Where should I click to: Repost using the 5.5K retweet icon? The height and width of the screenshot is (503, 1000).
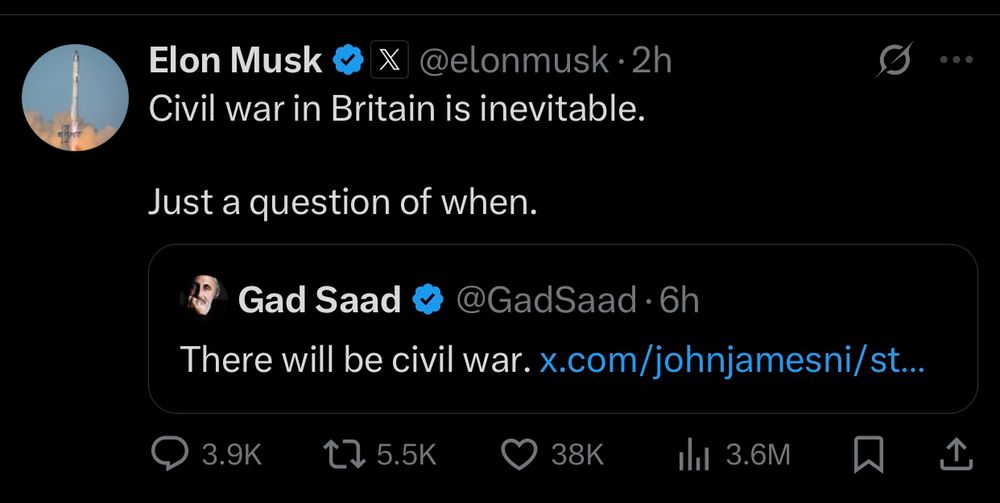click(349, 455)
